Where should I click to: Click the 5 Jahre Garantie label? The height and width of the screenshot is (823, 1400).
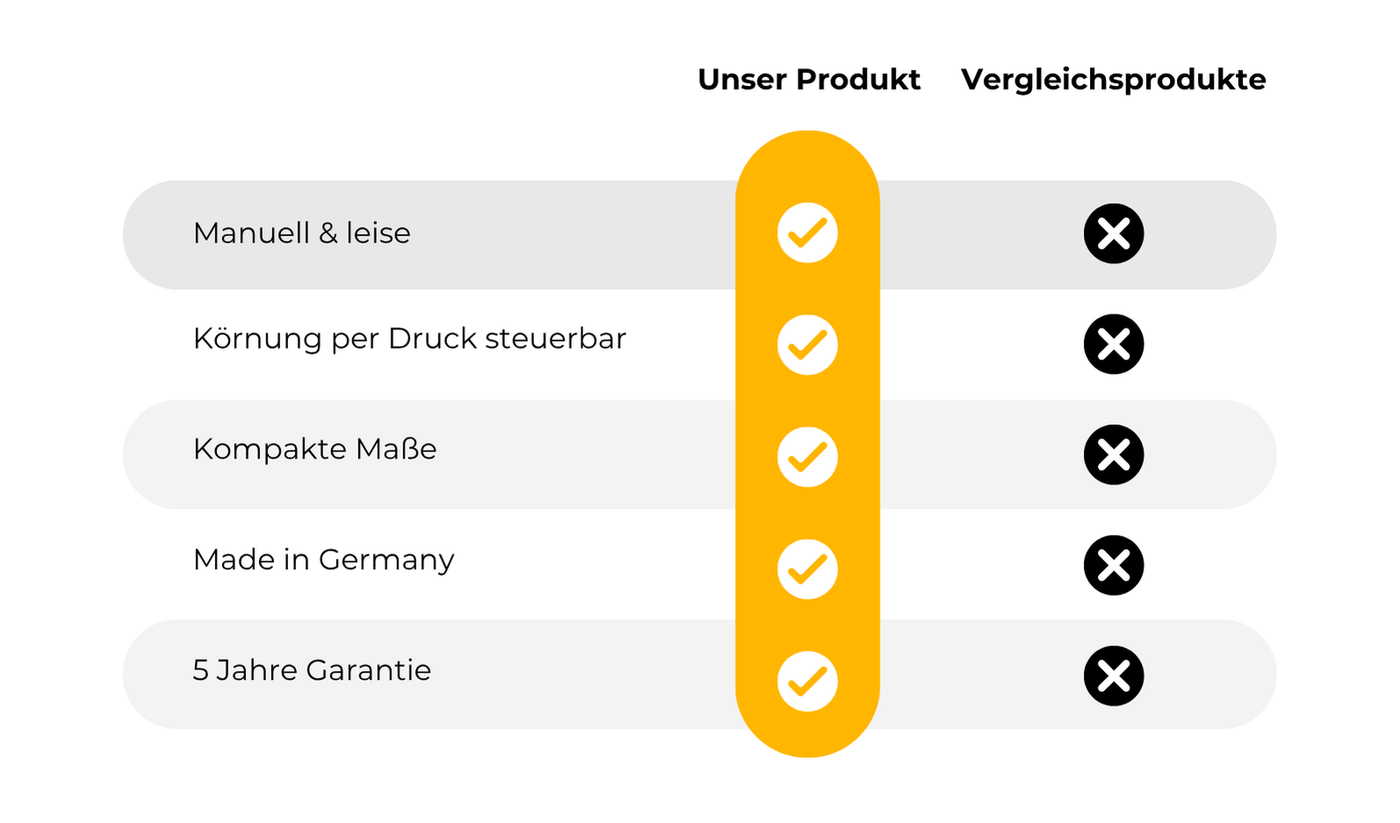point(311,670)
